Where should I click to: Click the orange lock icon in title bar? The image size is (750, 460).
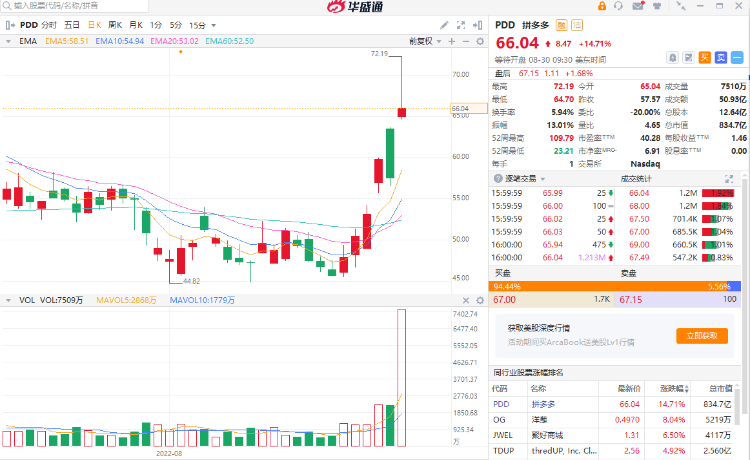pyautogui.click(x=602, y=6)
